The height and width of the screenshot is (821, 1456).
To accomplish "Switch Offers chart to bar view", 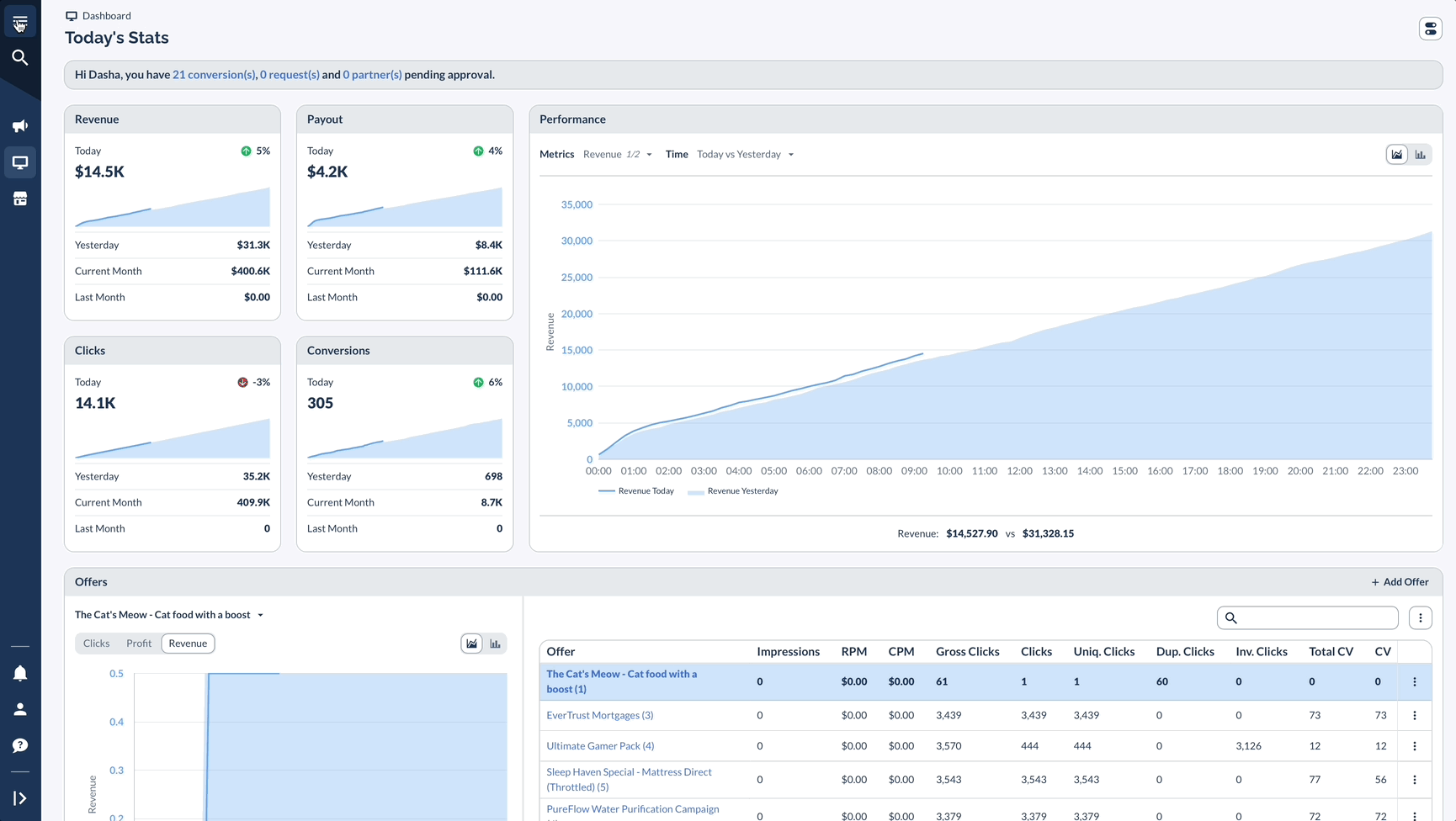I will tap(496, 644).
